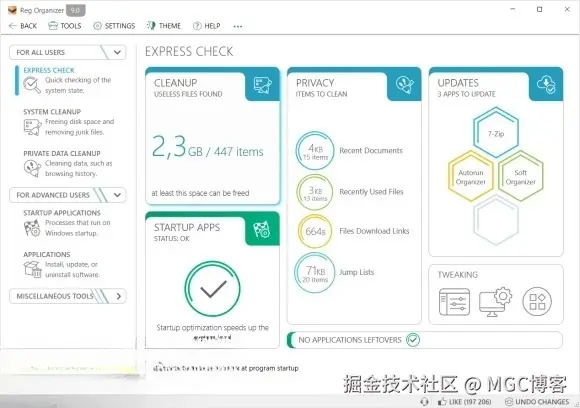Open the tweaking monitor gear icon
Screen dimensions: 580x408
(495, 301)
